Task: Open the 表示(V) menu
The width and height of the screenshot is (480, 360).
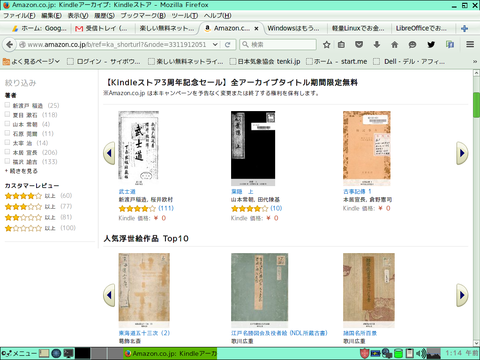Action: pos(78,16)
